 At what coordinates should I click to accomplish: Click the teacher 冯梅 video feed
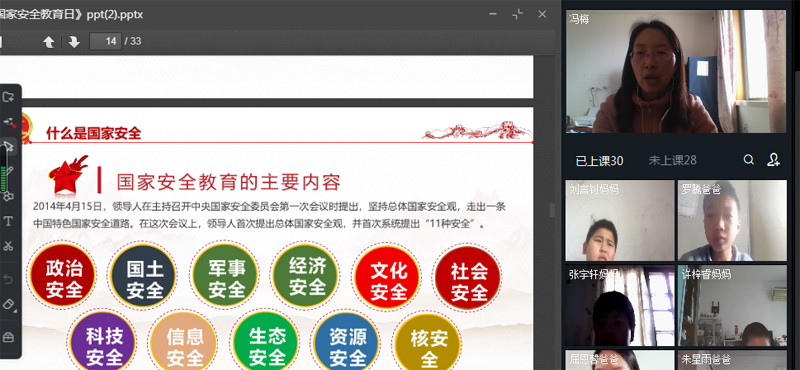click(676, 71)
